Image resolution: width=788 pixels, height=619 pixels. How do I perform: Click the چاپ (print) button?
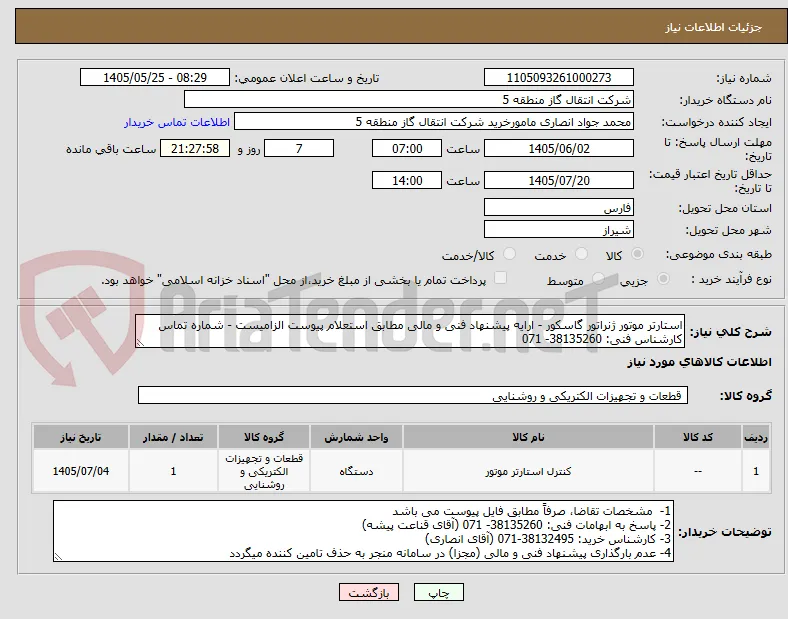pos(438,592)
